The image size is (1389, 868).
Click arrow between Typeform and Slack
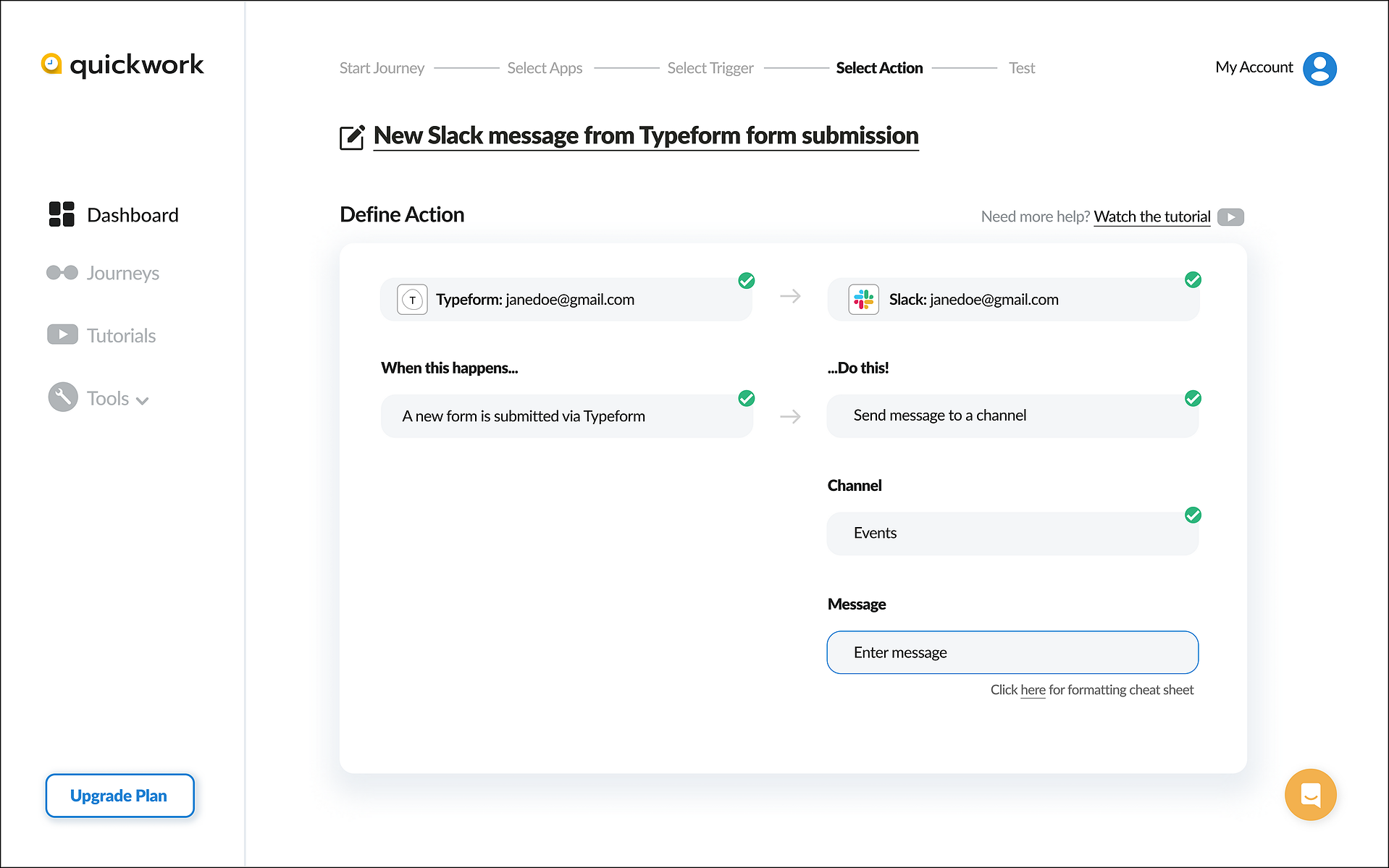(x=790, y=296)
